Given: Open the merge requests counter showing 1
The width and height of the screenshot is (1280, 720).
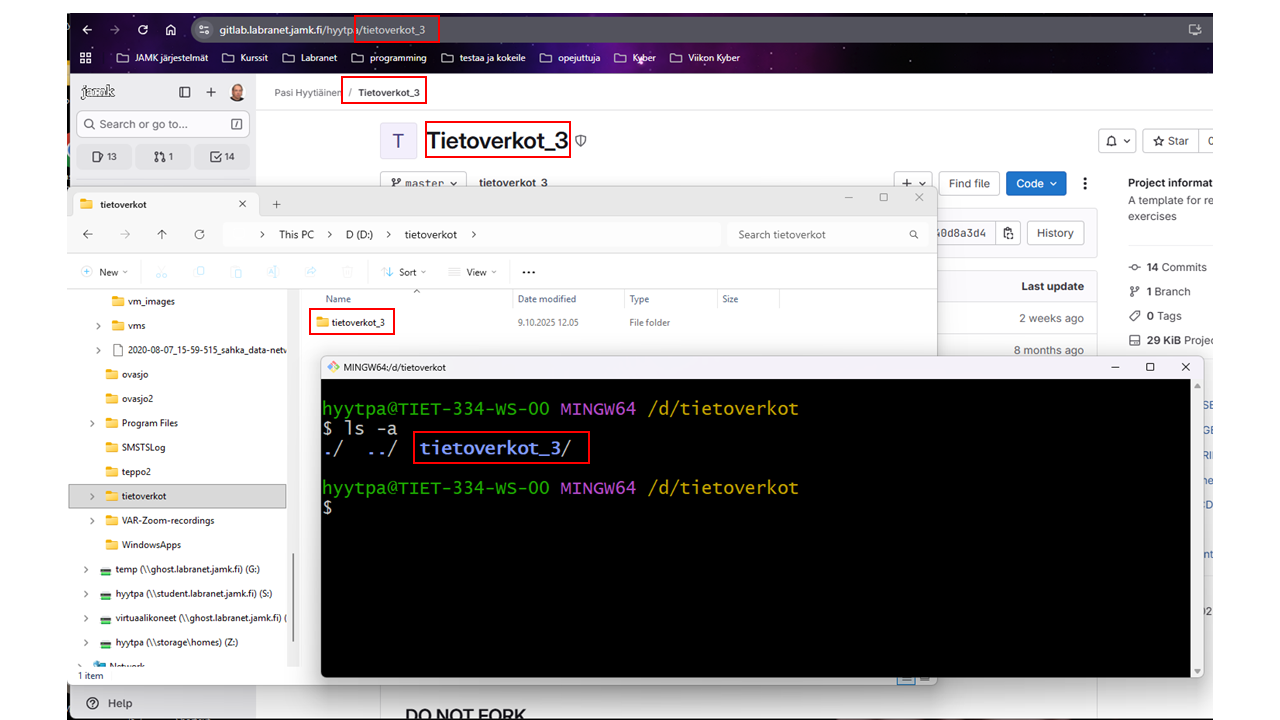Looking at the screenshot, I should click(163, 156).
